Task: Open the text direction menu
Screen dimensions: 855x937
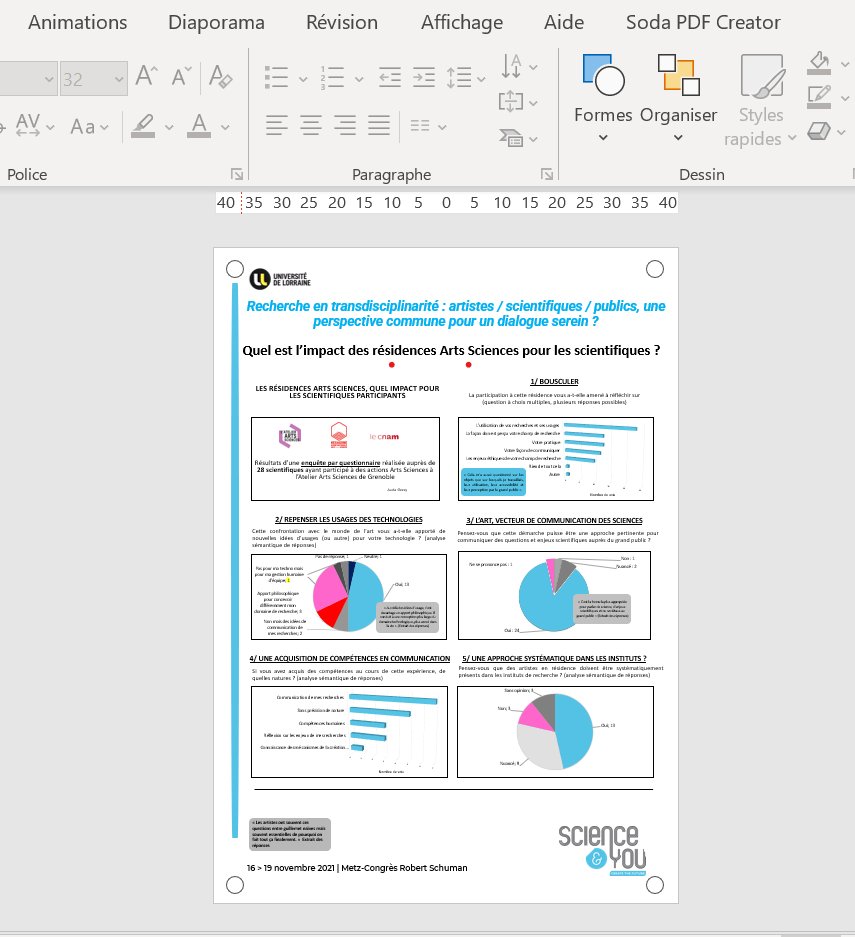Action: pos(518,66)
